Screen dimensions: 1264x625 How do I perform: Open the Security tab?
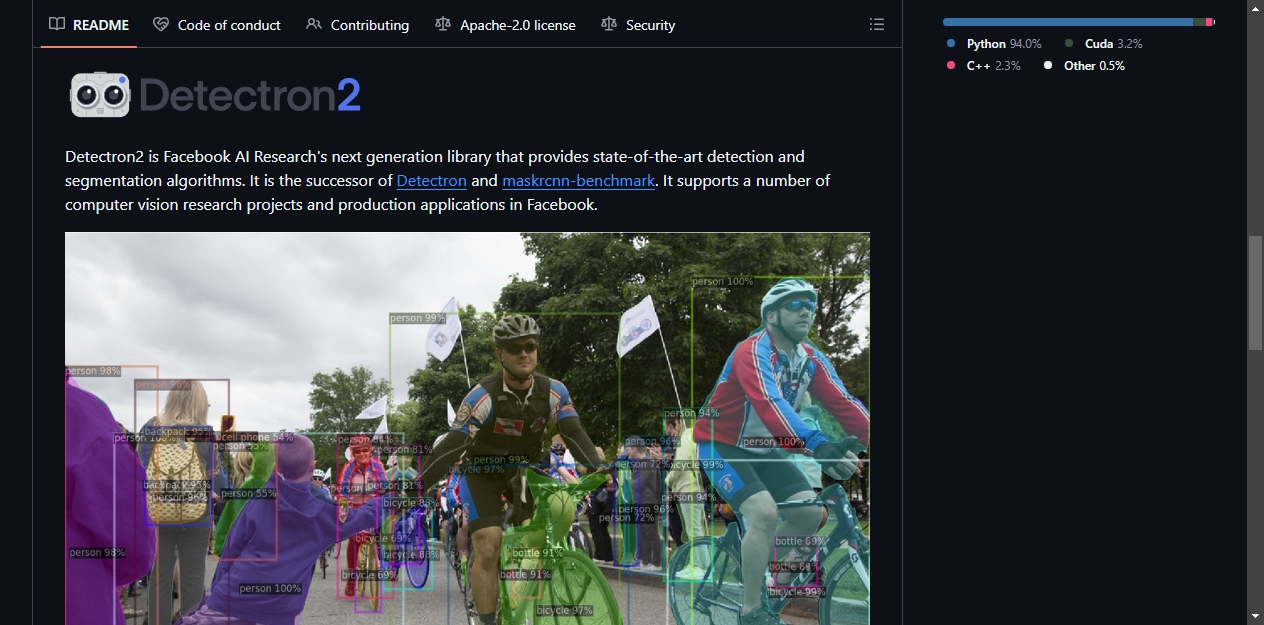[x=638, y=25]
